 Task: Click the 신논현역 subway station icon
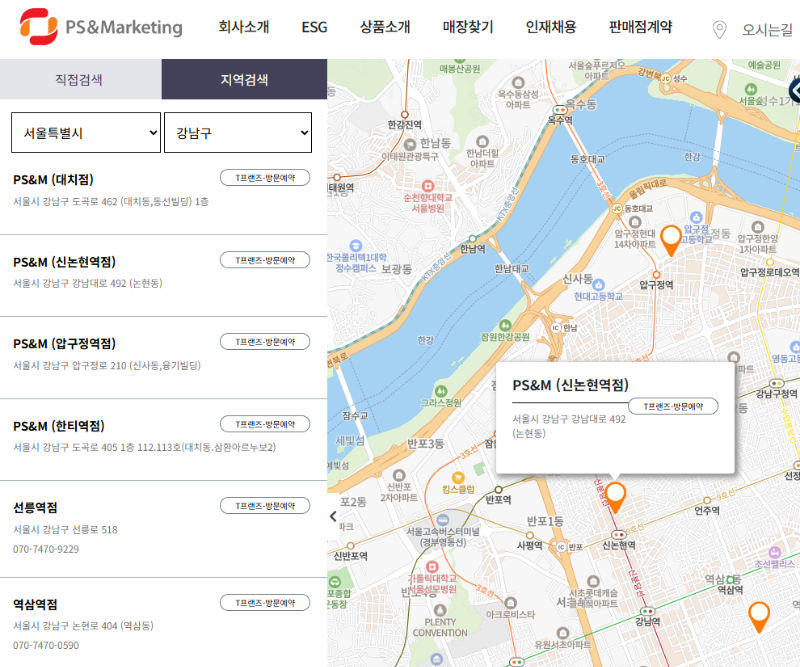[x=618, y=535]
